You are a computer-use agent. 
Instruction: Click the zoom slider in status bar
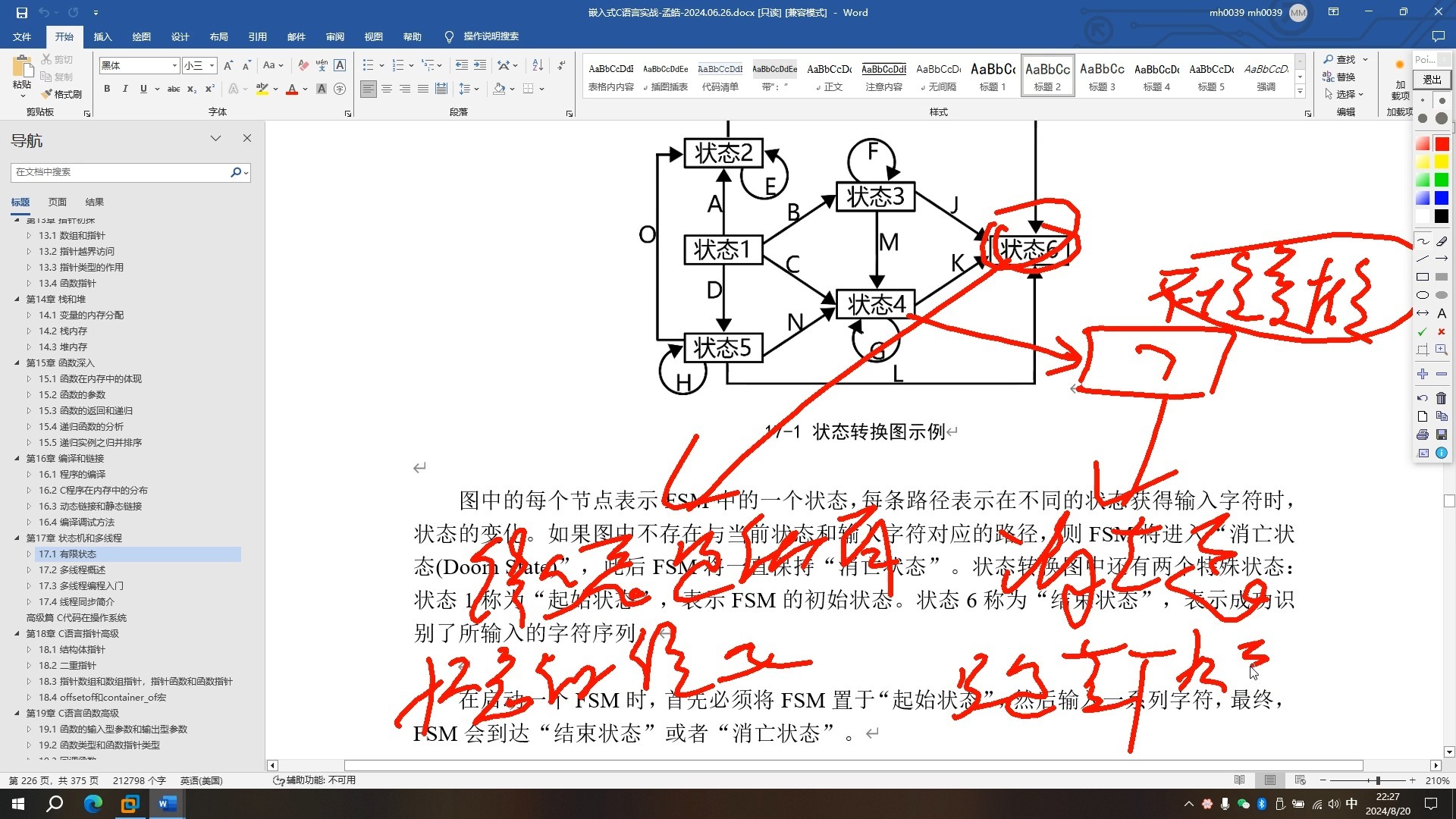tap(1367, 780)
